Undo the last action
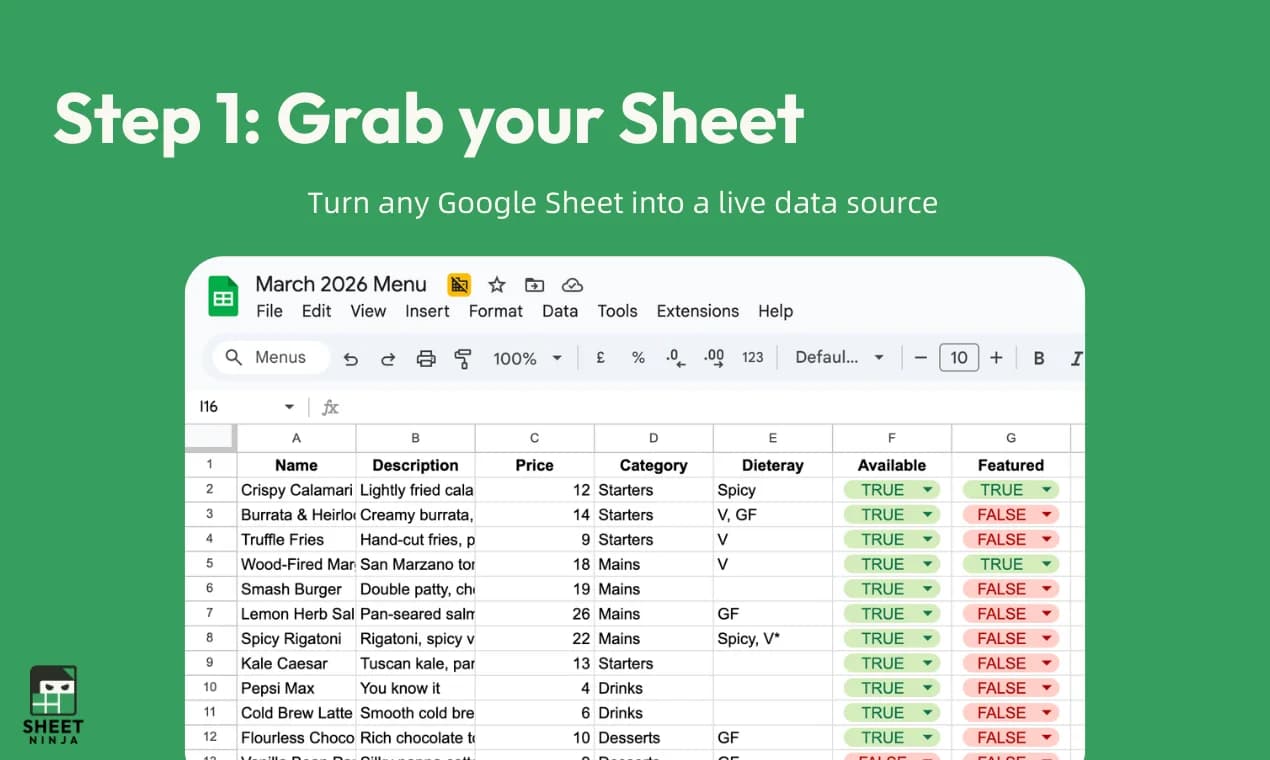 pyautogui.click(x=350, y=357)
